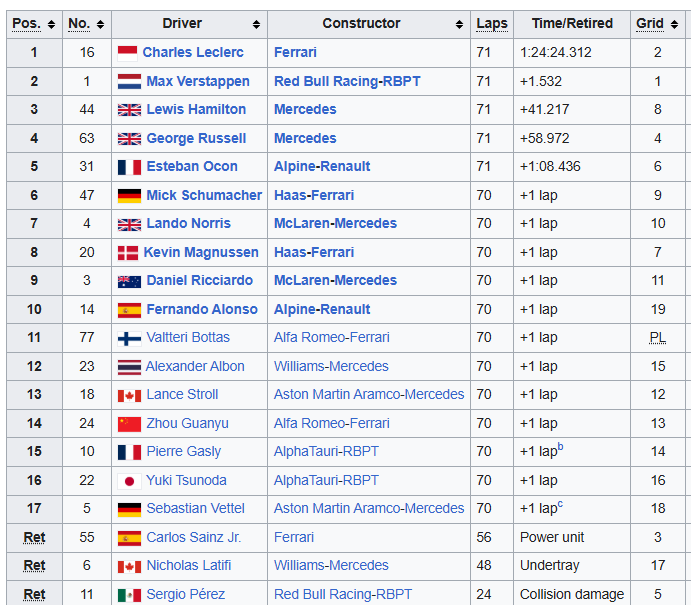Open Mick Schumacher driver link
Screen dimensions: 691x605
pyautogui.click(x=204, y=195)
